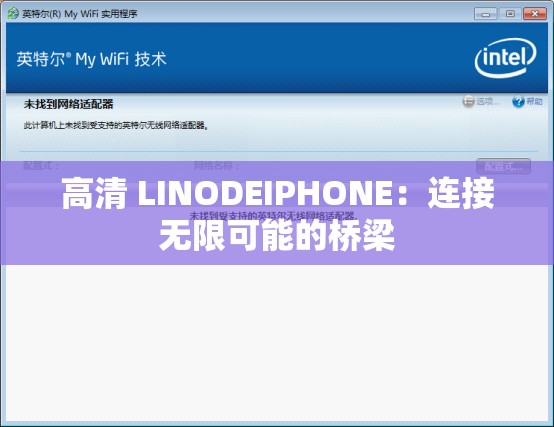
Task: Maximize the My WiFi utility window
Action: pos(510,14)
